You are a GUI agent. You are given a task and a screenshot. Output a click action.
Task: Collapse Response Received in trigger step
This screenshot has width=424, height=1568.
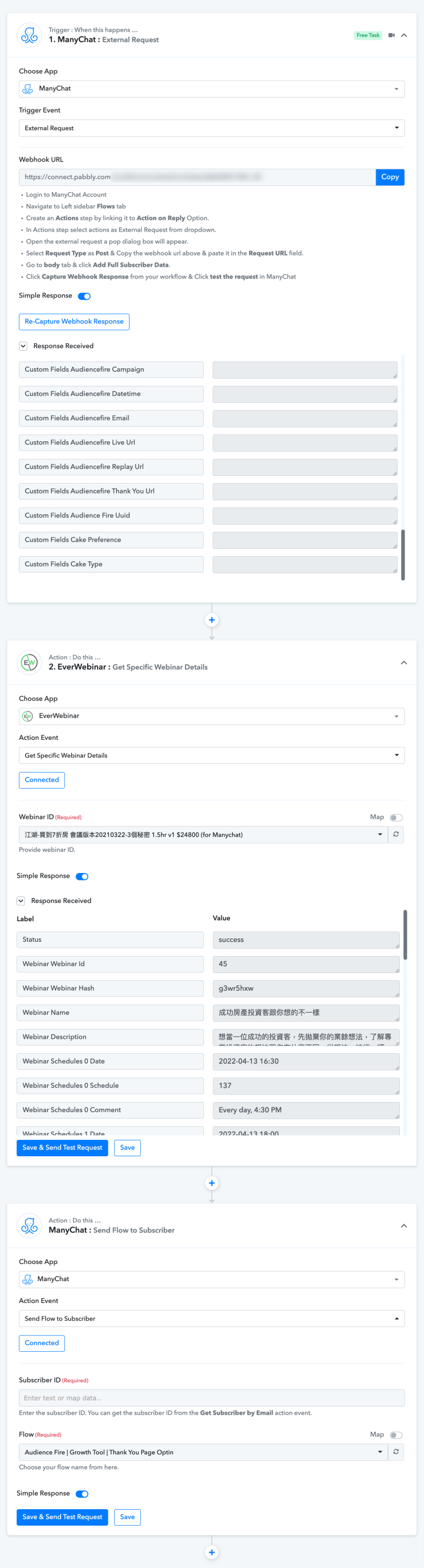(23, 346)
